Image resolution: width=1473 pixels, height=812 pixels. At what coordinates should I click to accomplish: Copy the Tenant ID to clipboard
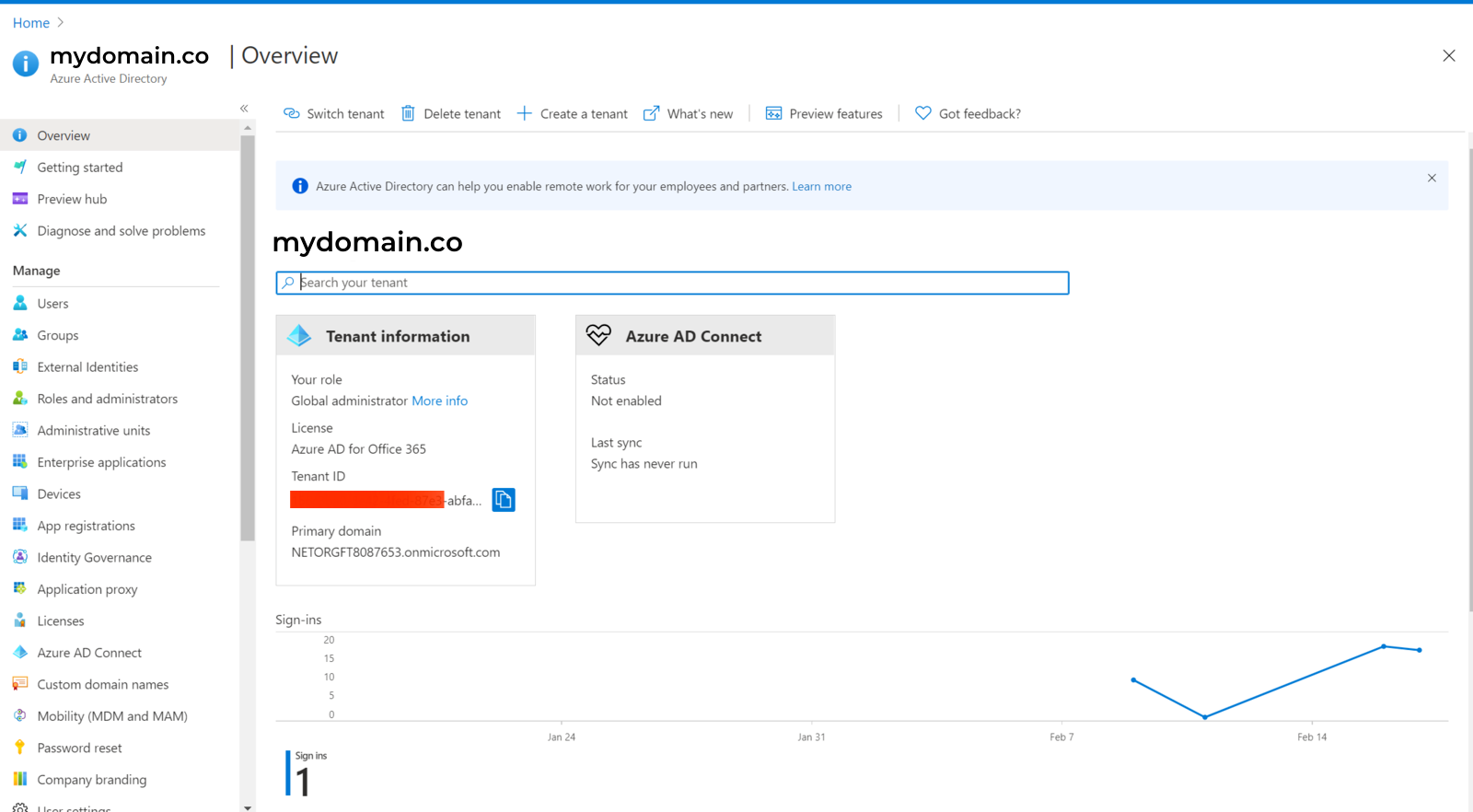[x=504, y=500]
